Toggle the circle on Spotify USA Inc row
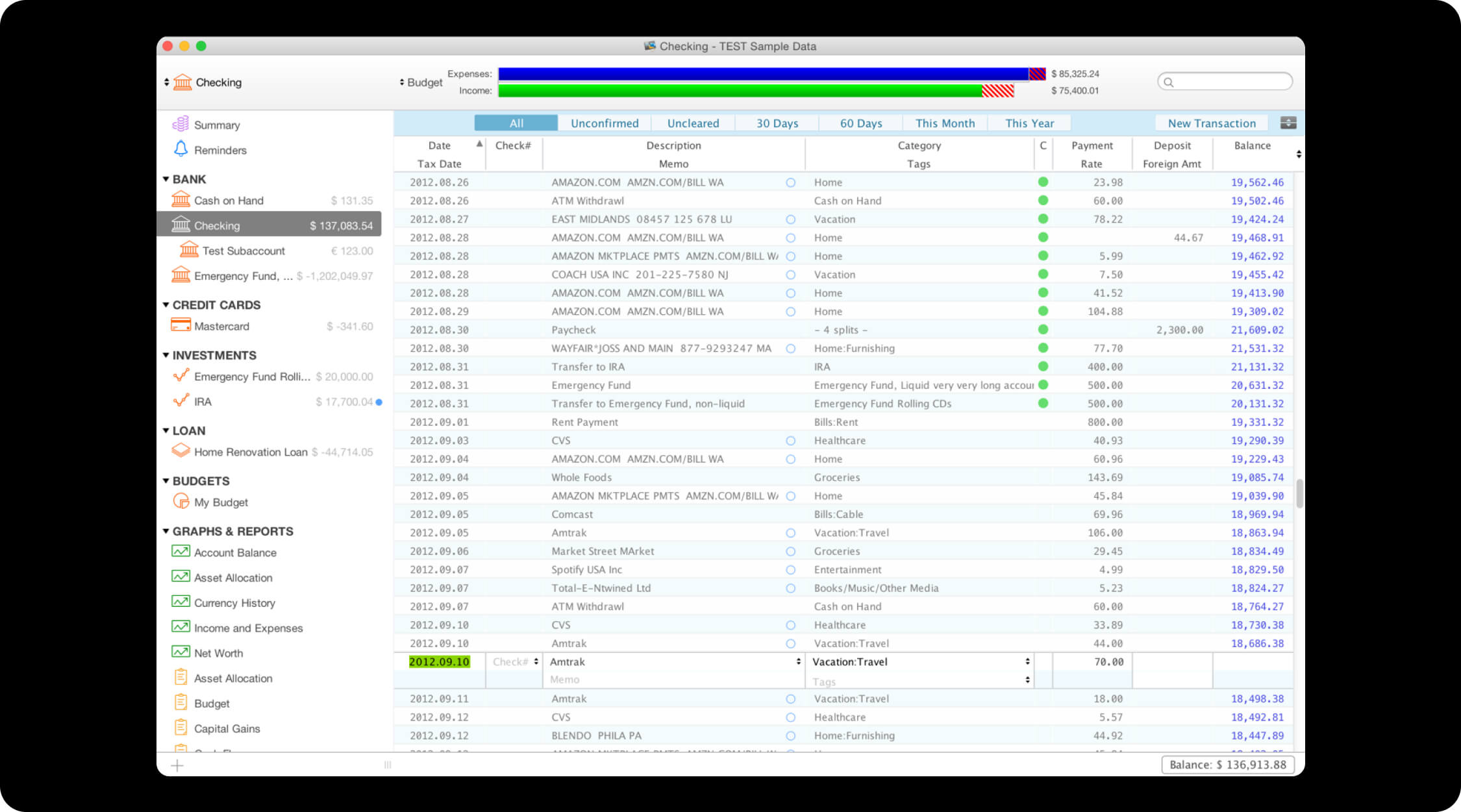The image size is (1461, 812). (790, 570)
